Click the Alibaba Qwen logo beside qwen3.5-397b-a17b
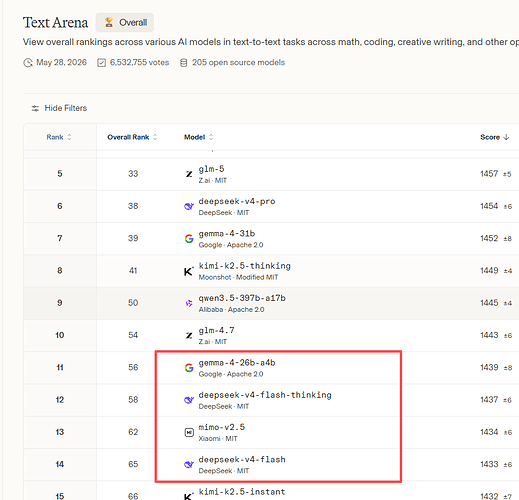This screenshot has width=519, height=500. [189, 303]
